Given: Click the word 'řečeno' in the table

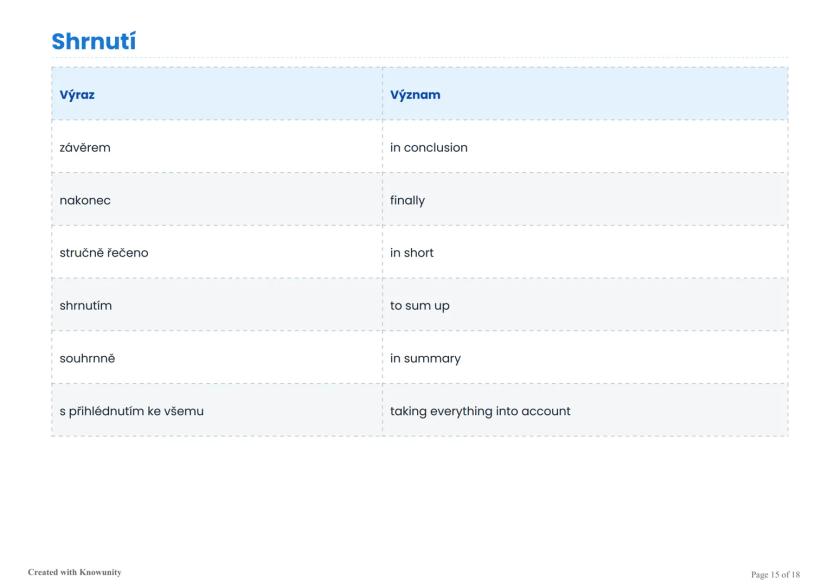Looking at the screenshot, I should (126, 253).
